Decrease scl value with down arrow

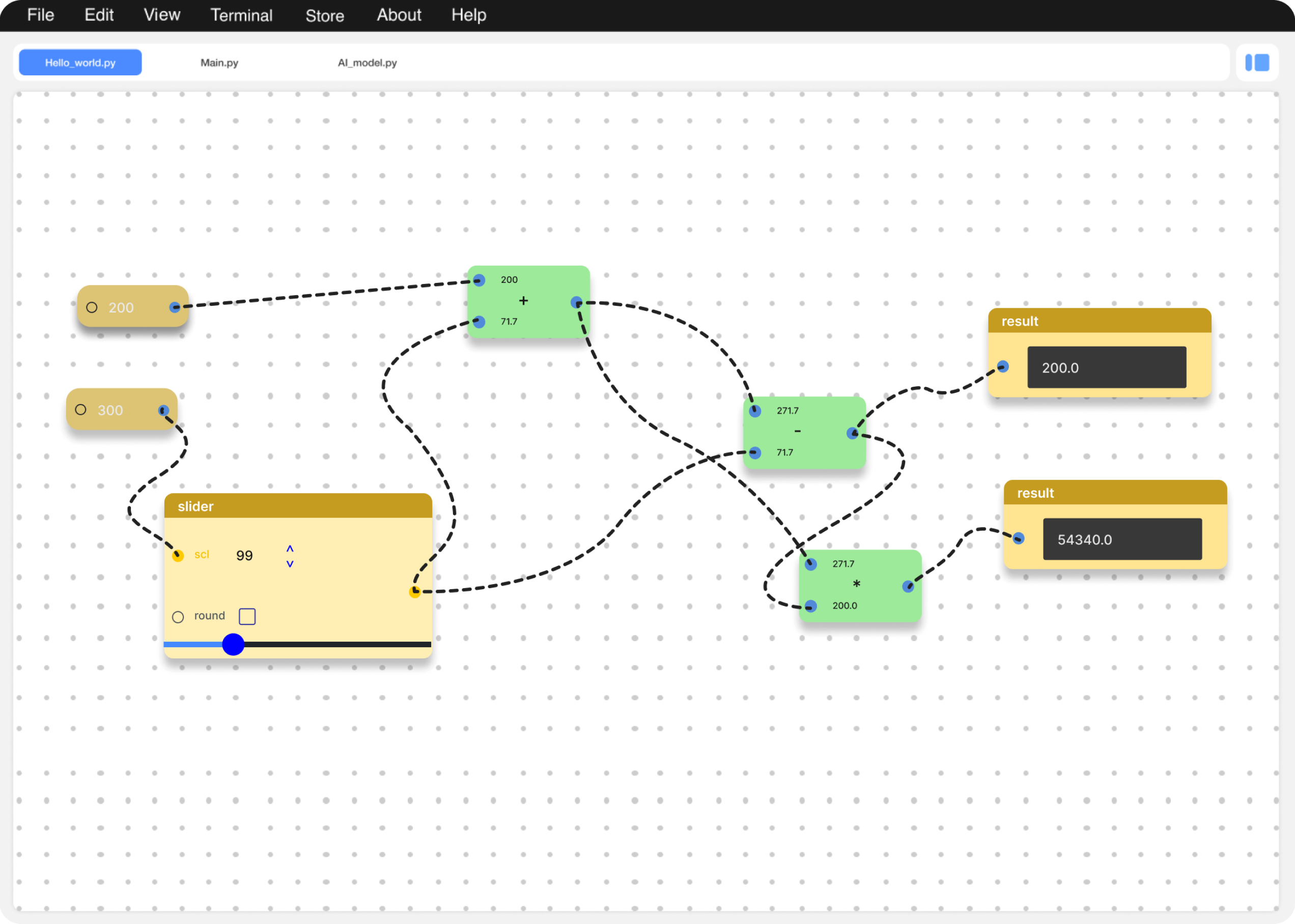290,564
